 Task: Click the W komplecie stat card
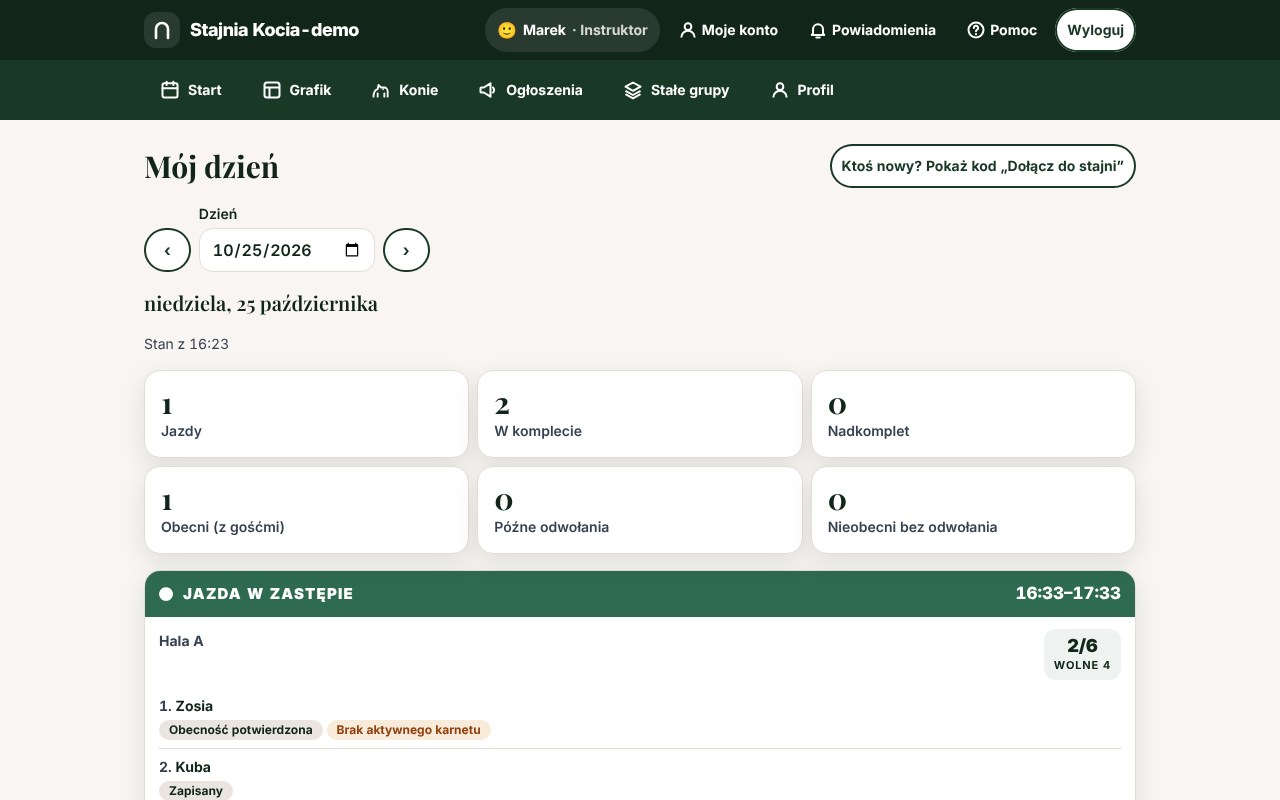(640, 414)
